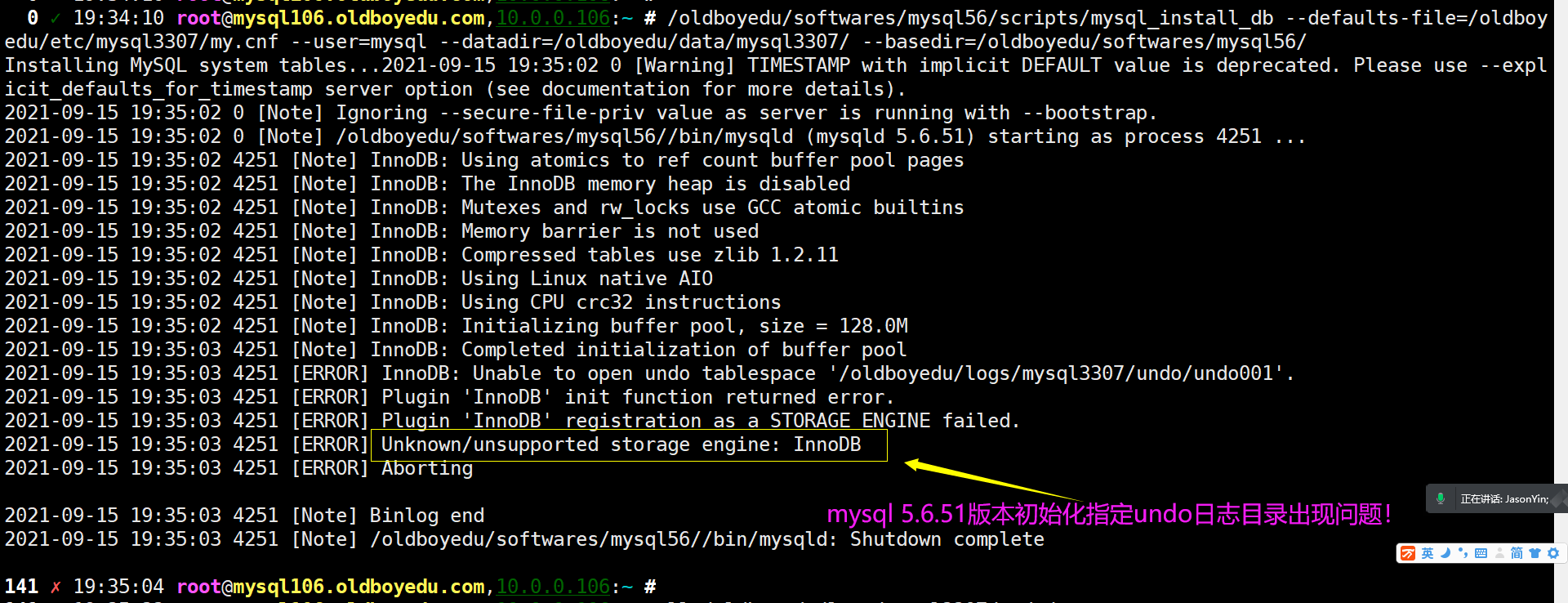Image resolution: width=1568 pixels, height=603 pixels.
Task: Toggle the 英 English/Chinese input mode
Action: click(1428, 553)
